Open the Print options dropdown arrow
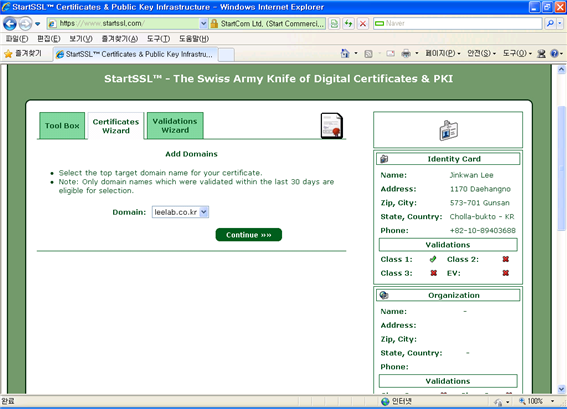Image resolution: width=567 pixels, height=409 pixels. tap(417, 54)
